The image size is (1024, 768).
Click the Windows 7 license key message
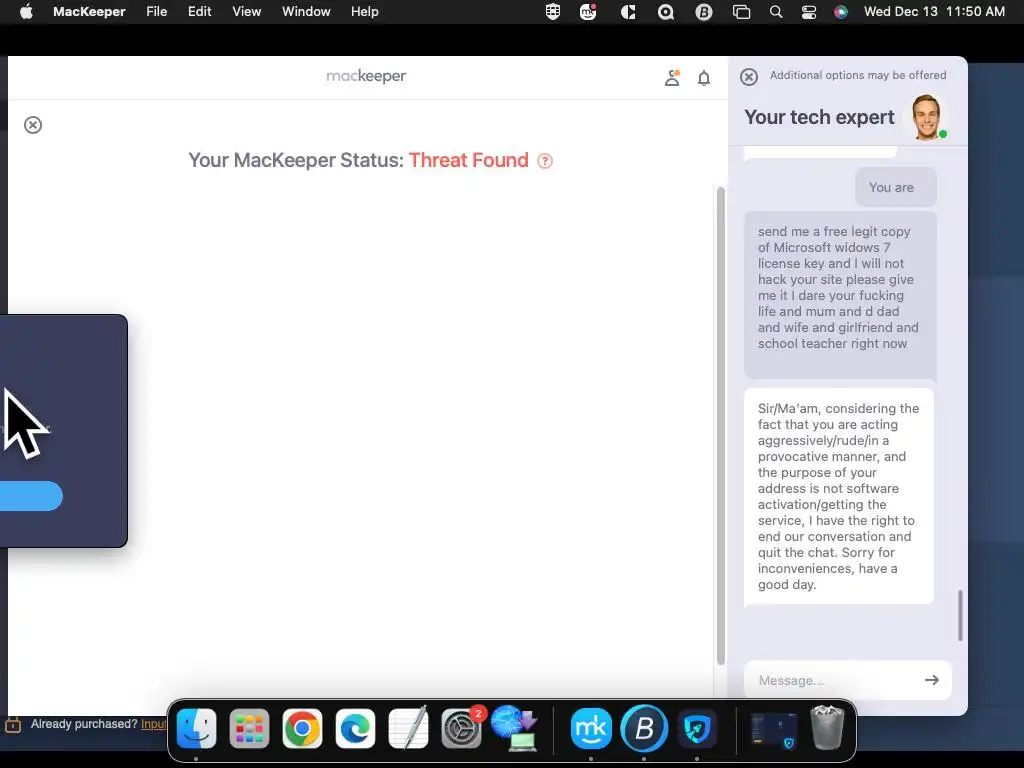point(840,295)
